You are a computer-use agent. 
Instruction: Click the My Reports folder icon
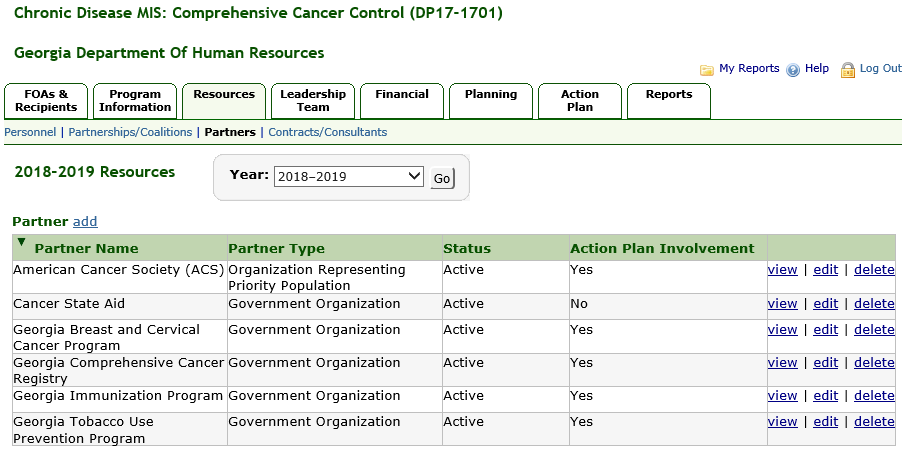[x=707, y=70]
